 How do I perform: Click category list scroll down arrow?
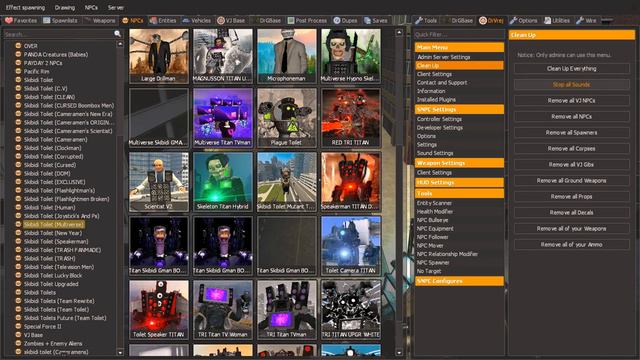120,352
